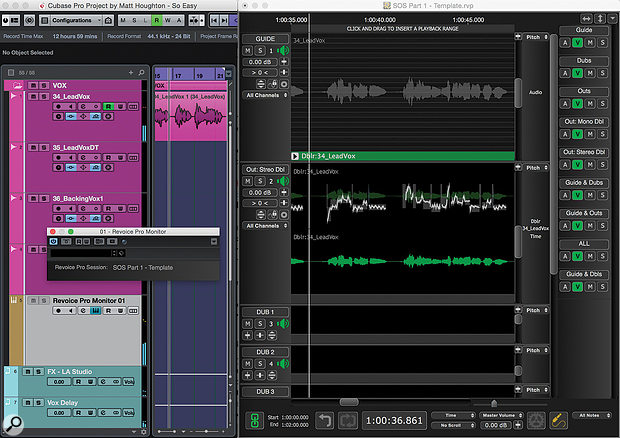Viewport: 620px width, 438px height.
Task: Select the 36_BackingVox1 track
Action: (x=78, y=198)
